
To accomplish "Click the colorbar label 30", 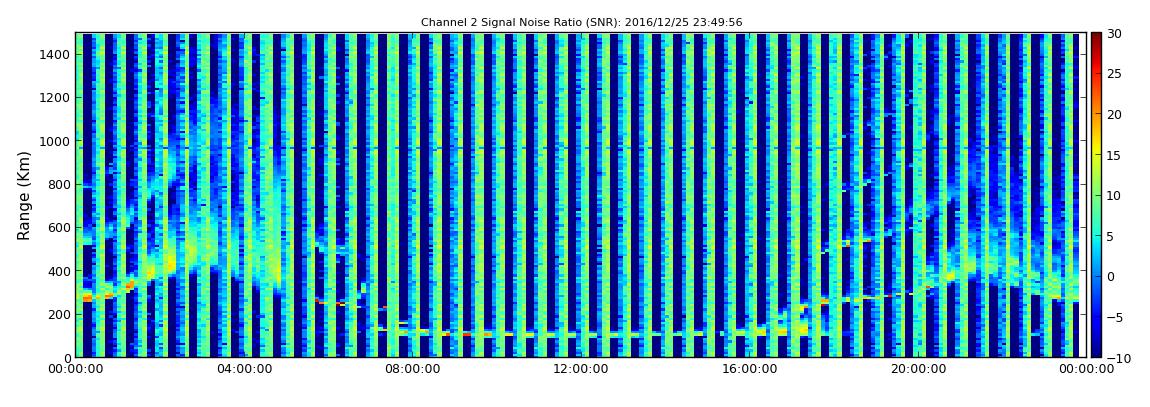I will pyautogui.click(x=1114, y=33).
